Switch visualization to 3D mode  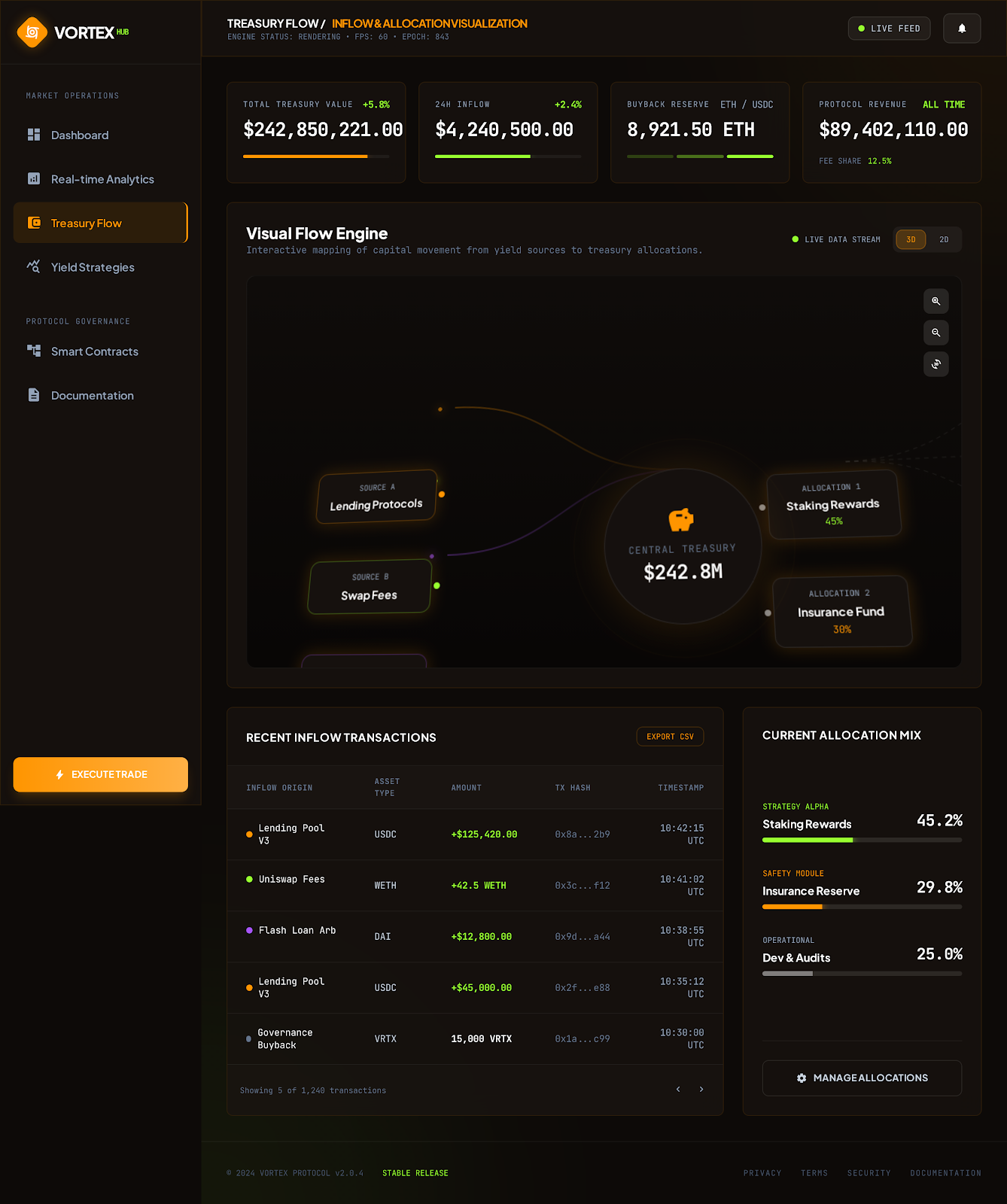911,239
